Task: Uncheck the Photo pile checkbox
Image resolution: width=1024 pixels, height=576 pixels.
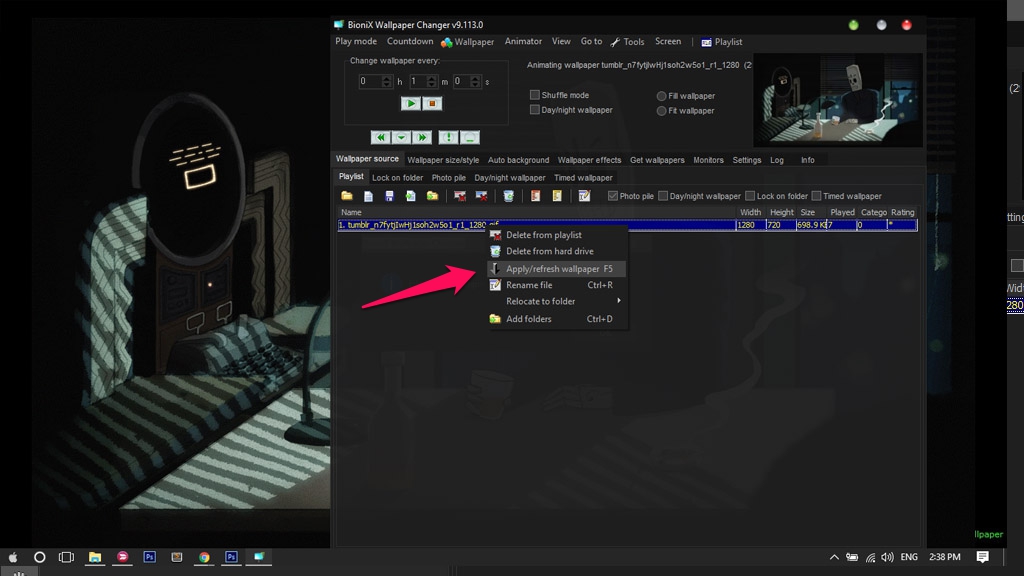Action: tap(613, 196)
